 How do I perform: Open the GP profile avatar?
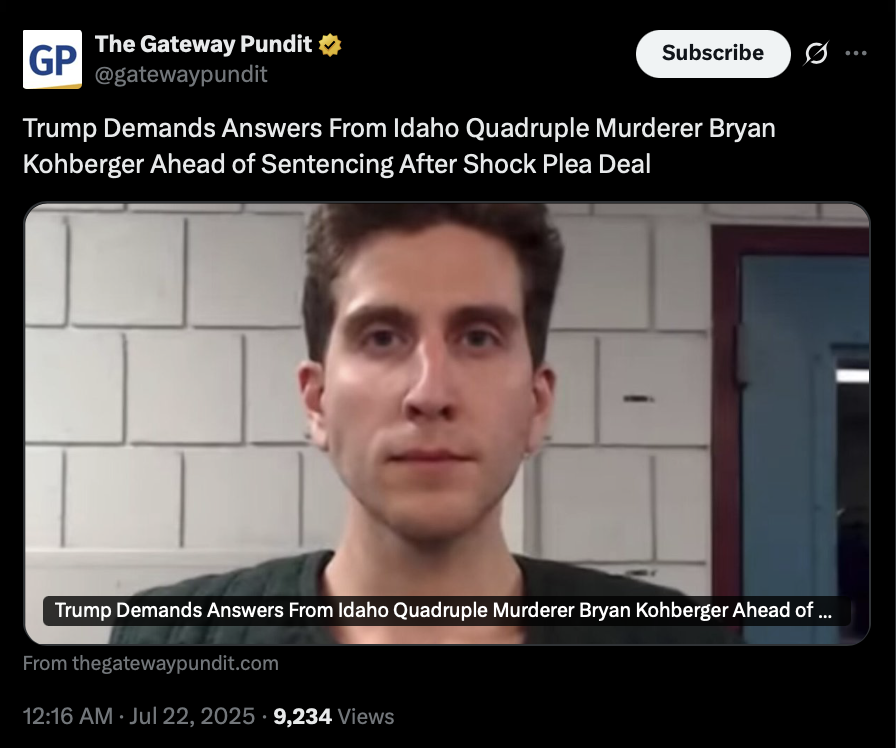[52, 59]
